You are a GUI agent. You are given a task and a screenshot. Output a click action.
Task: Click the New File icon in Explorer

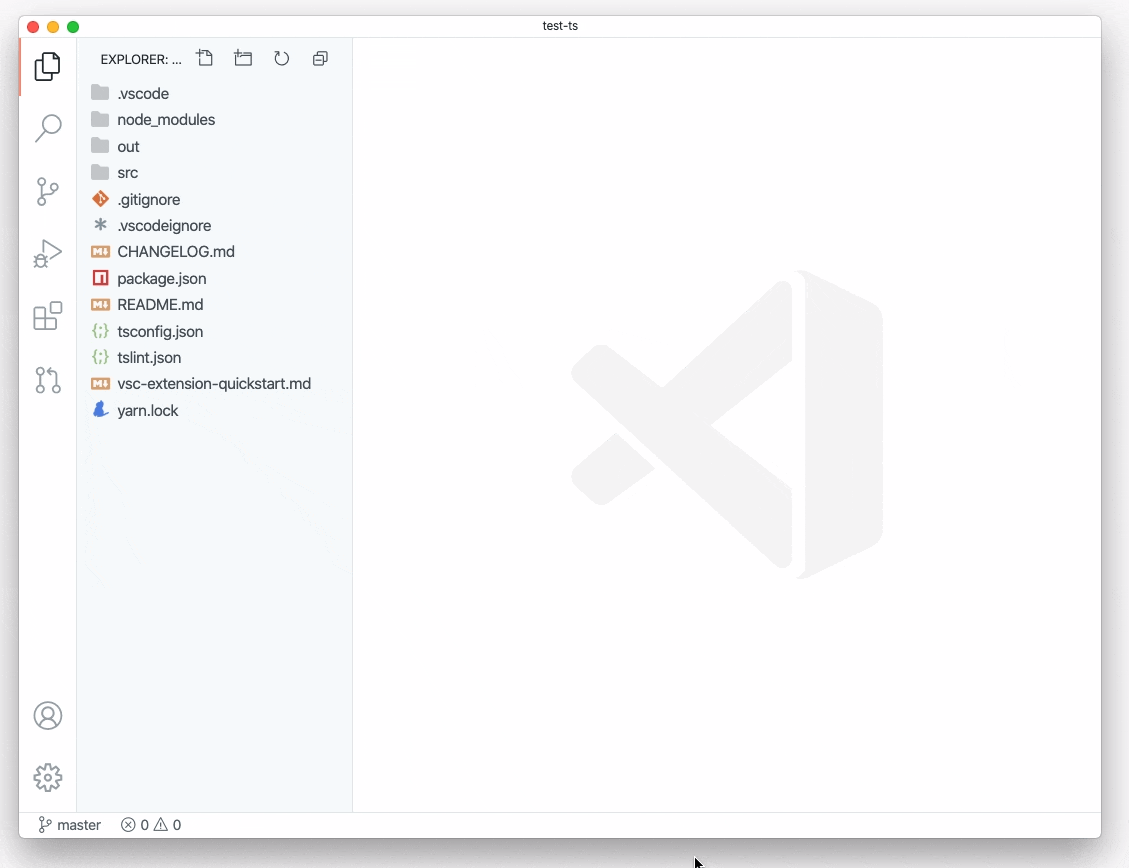click(x=205, y=59)
